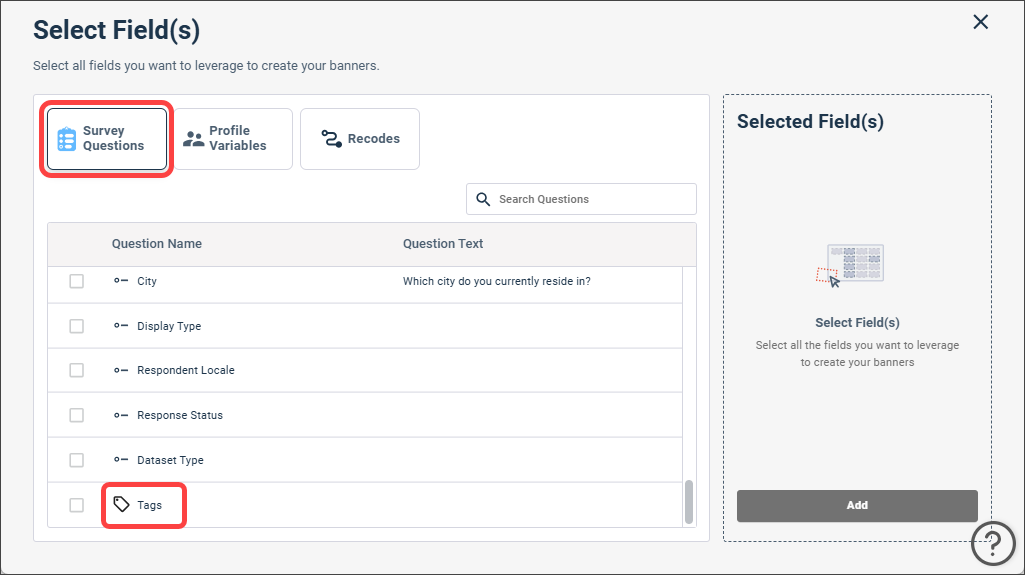1025x575 pixels.
Task: Open the Recodes tab
Action: (x=360, y=139)
